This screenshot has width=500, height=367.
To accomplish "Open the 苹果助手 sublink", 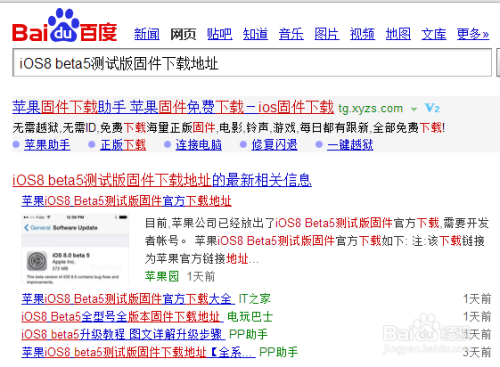I will [47, 145].
